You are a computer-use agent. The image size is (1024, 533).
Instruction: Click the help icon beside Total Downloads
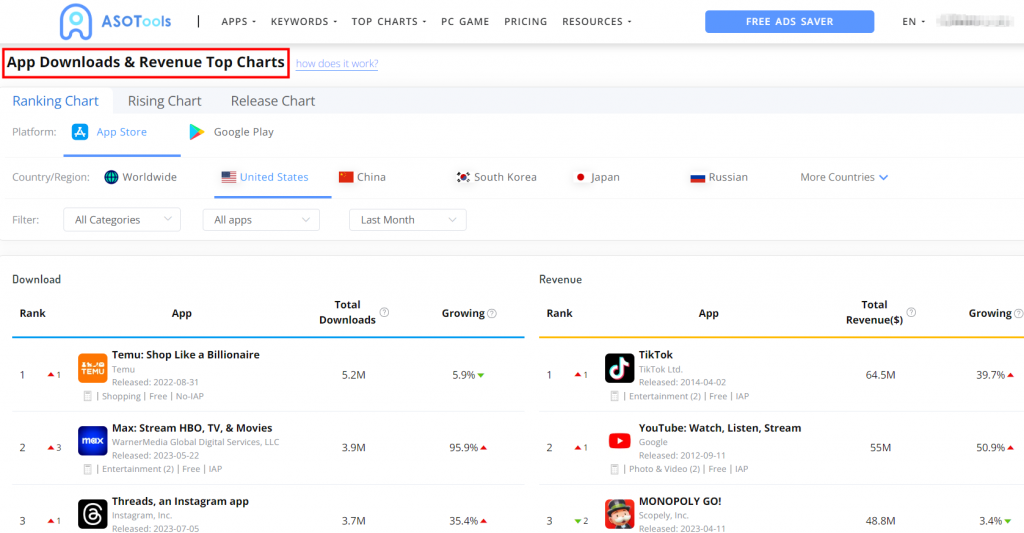384,313
